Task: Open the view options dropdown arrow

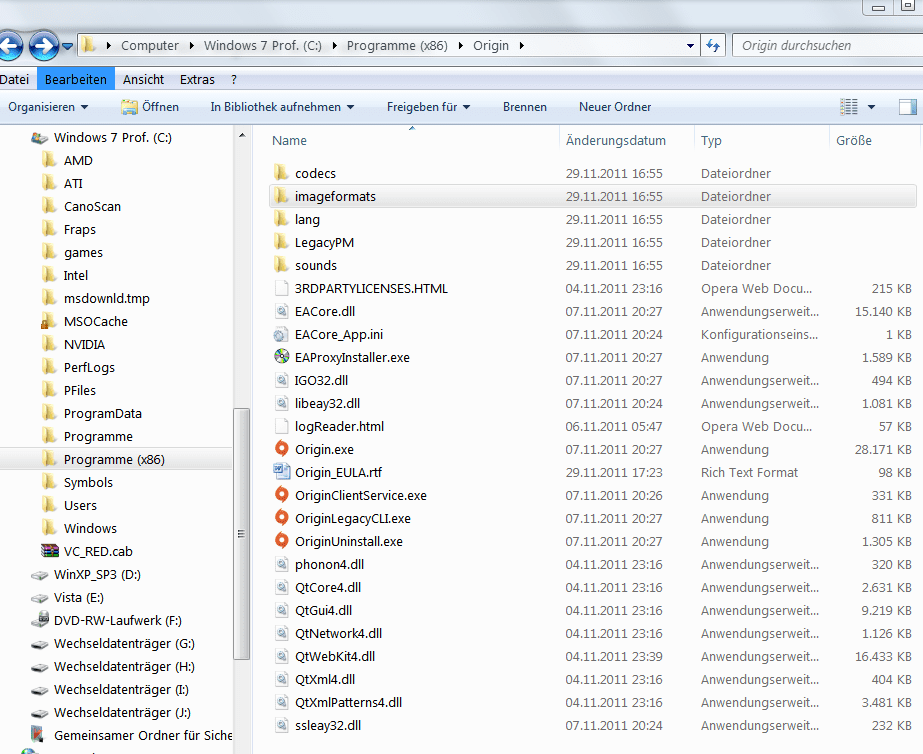Action: 871,107
